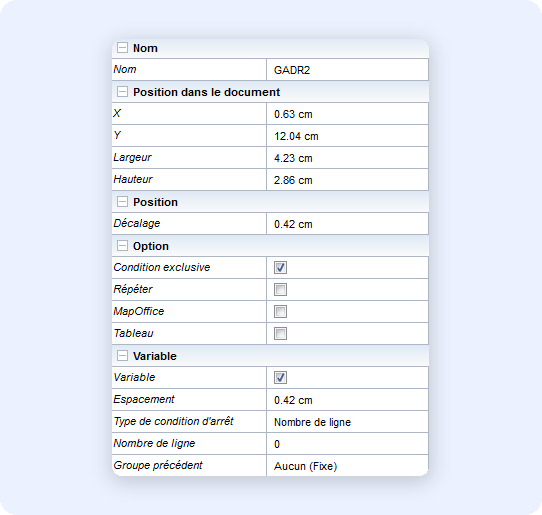Click the bold Nom section header
The height and width of the screenshot is (515, 542).
145,48
